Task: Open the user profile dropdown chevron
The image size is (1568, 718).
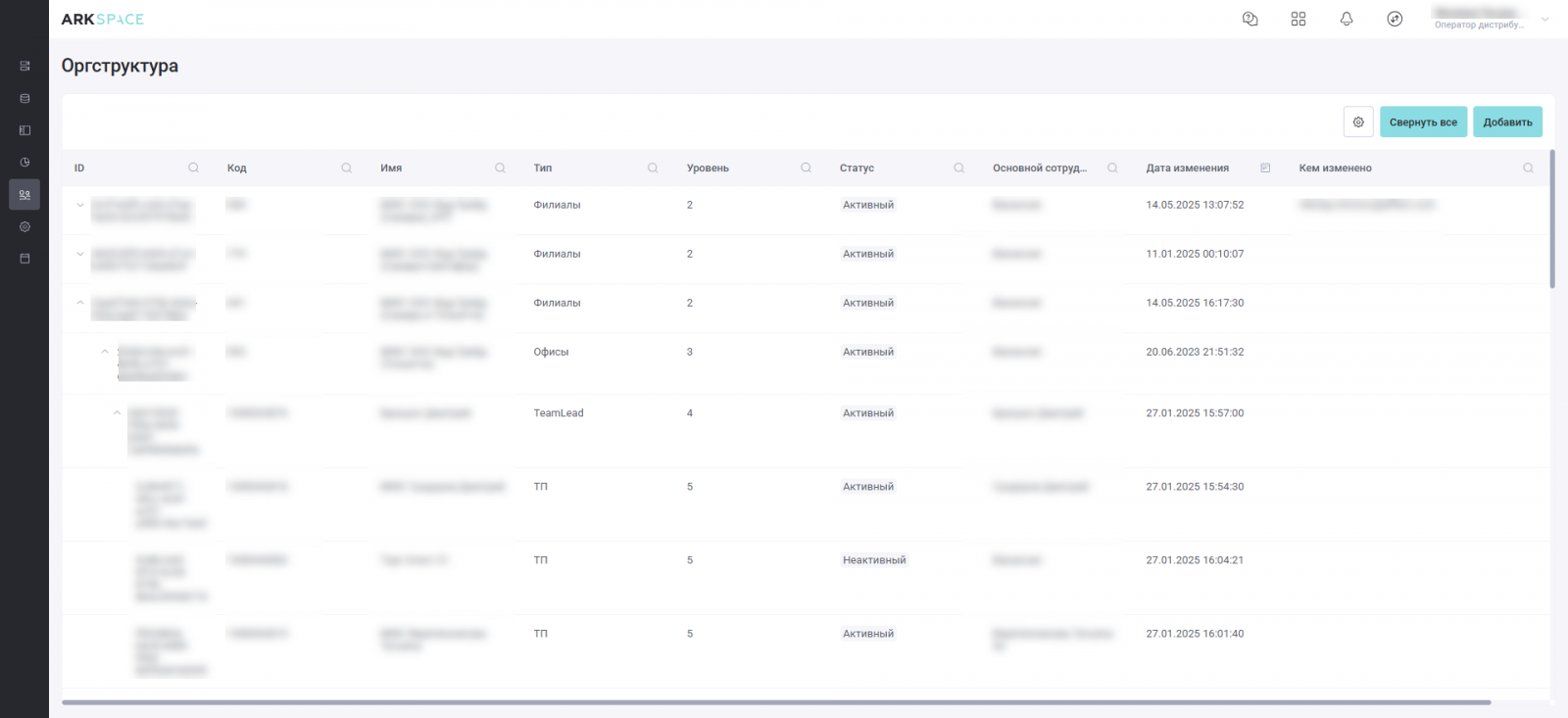Action: [1545, 19]
